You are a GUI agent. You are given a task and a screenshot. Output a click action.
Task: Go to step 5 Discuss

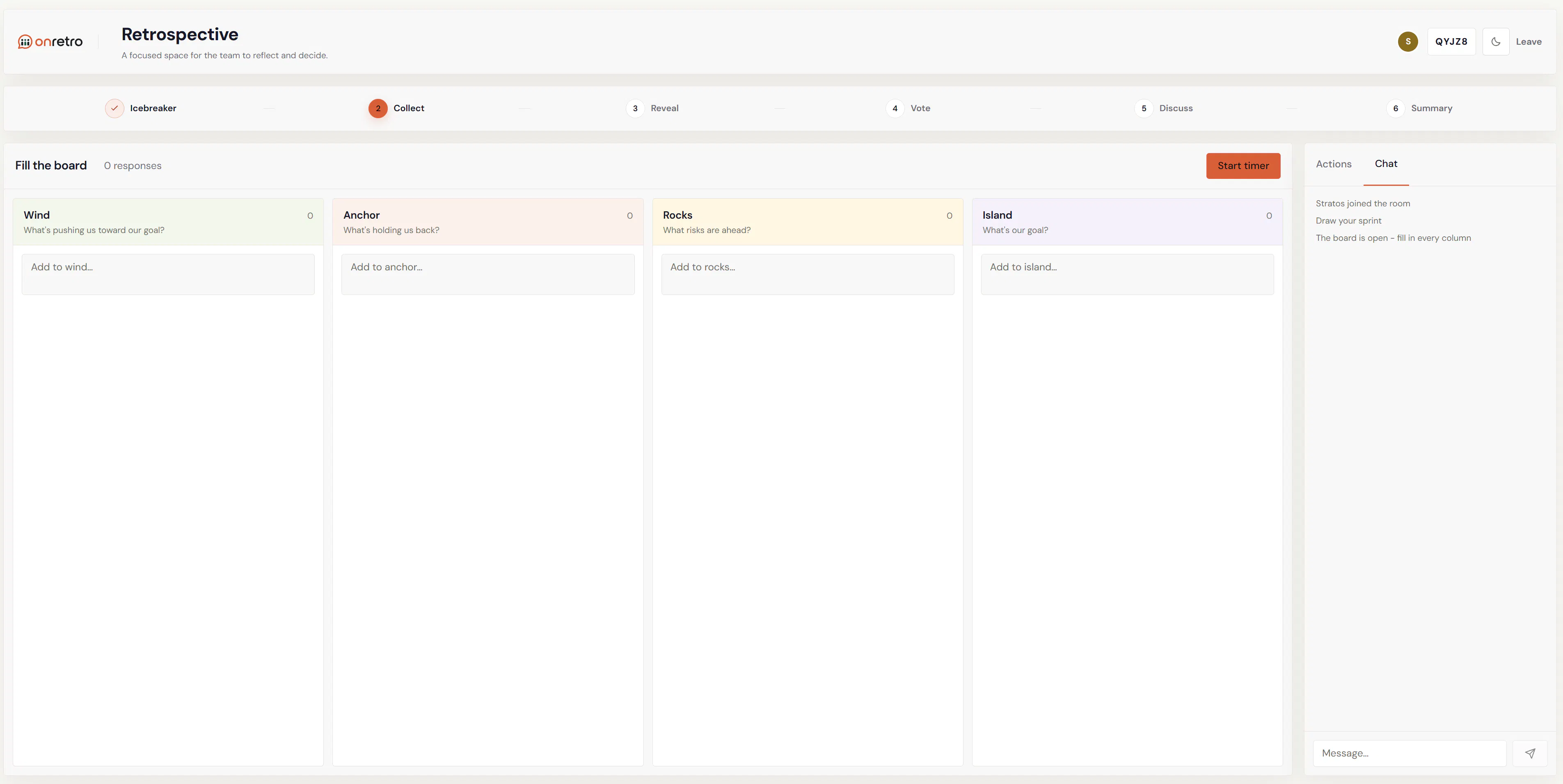[x=1163, y=108]
